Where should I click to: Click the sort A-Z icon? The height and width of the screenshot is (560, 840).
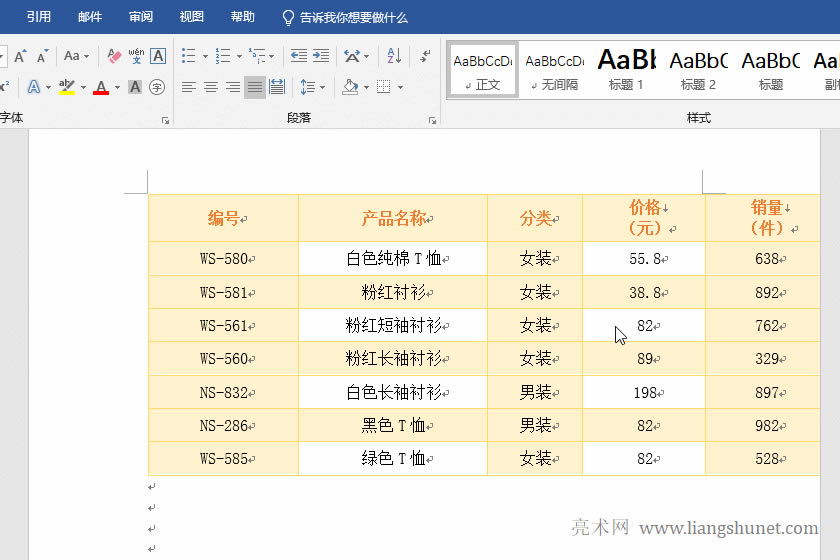(394, 56)
